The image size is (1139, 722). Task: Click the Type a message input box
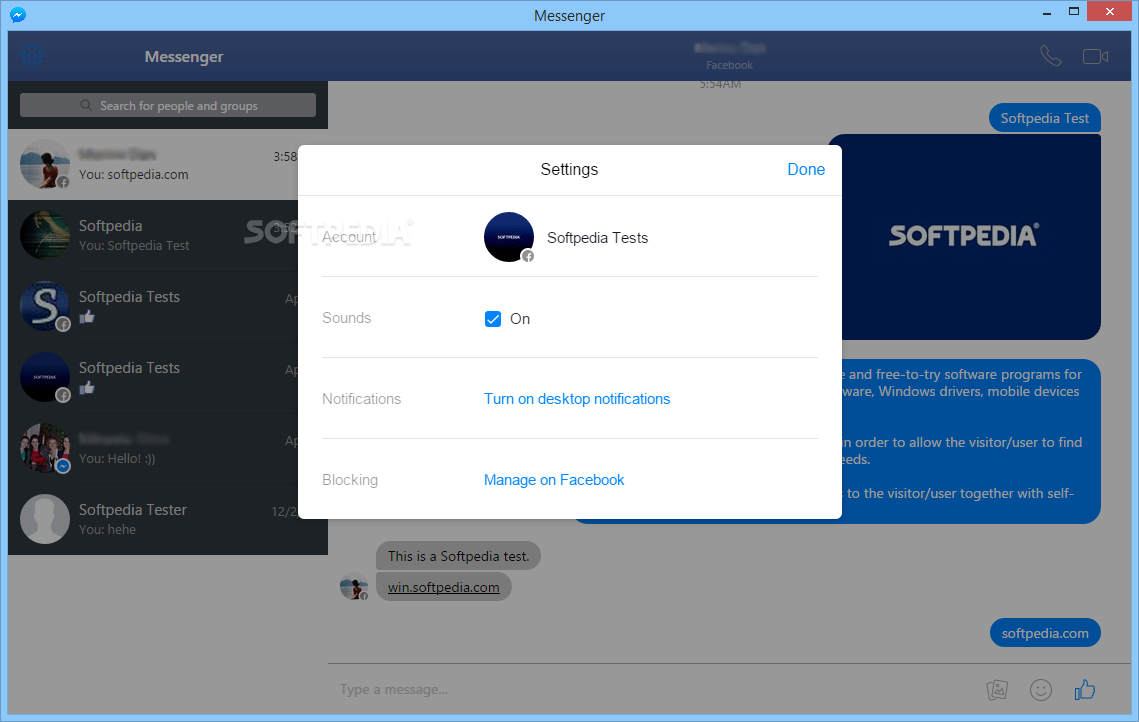coord(654,689)
